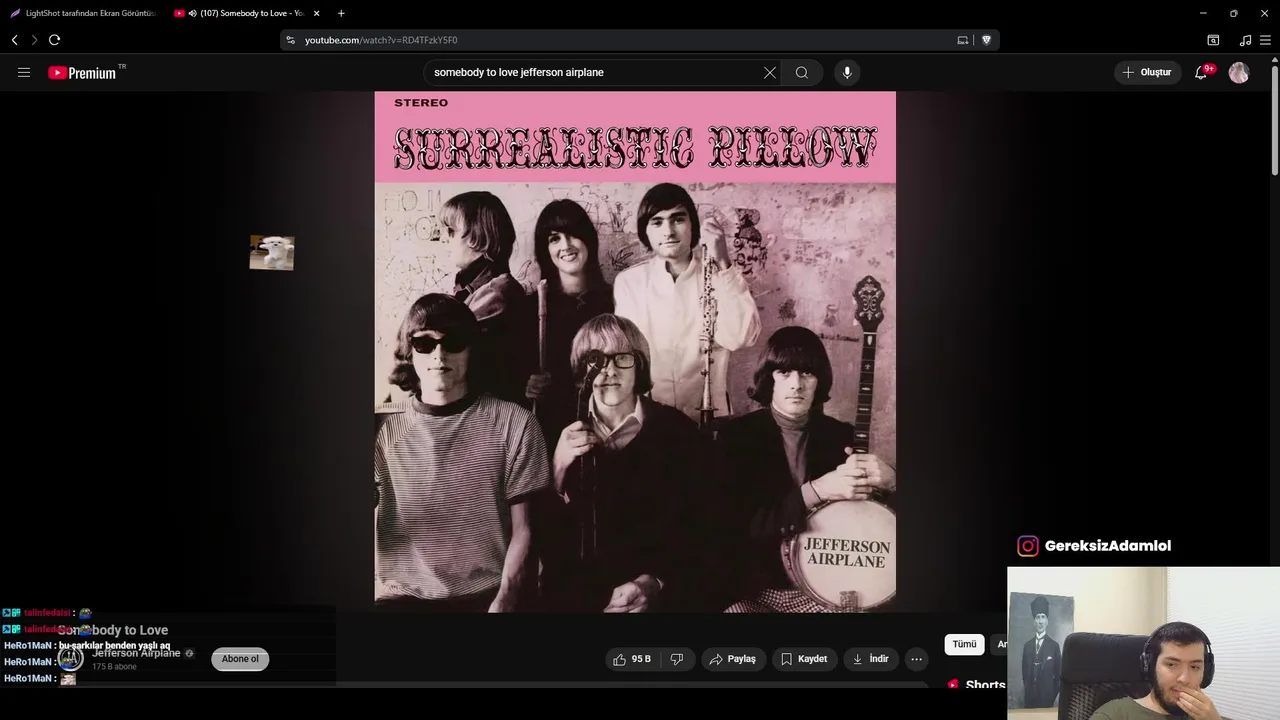Image resolution: width=1280 pixels, height=720 pixels.
Task: Run search with magnifier button
Action: (x=802, y=72)
